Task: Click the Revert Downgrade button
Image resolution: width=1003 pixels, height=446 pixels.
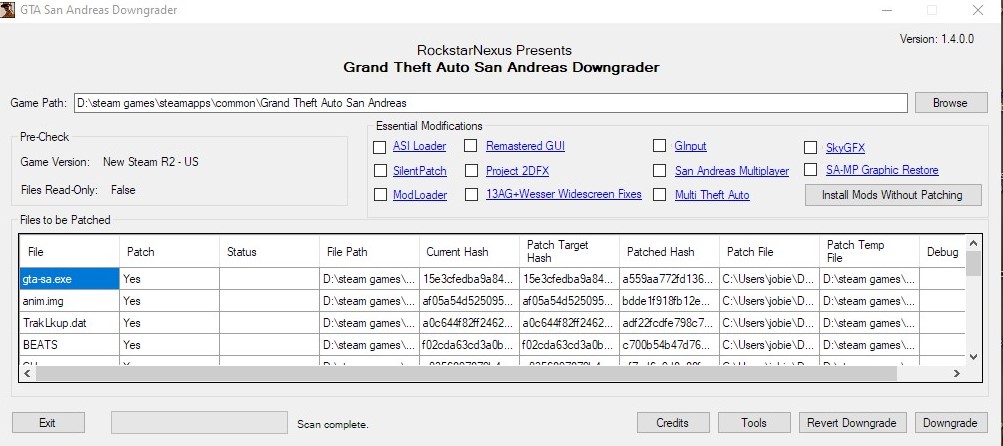Action: point(853,423)
